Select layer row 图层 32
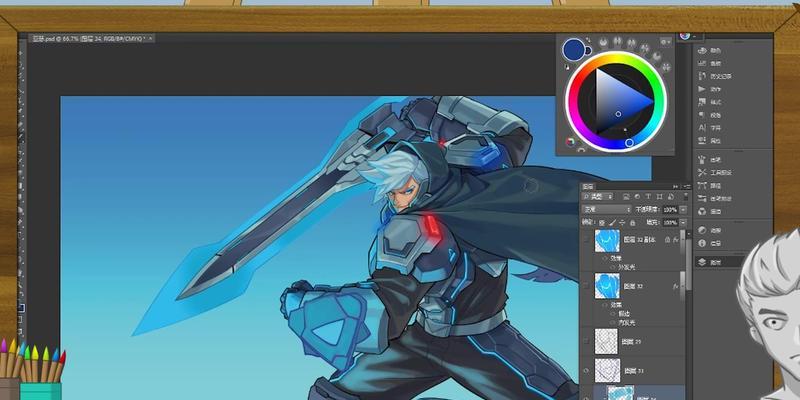 pyautogui.click(x=633, y=285)
